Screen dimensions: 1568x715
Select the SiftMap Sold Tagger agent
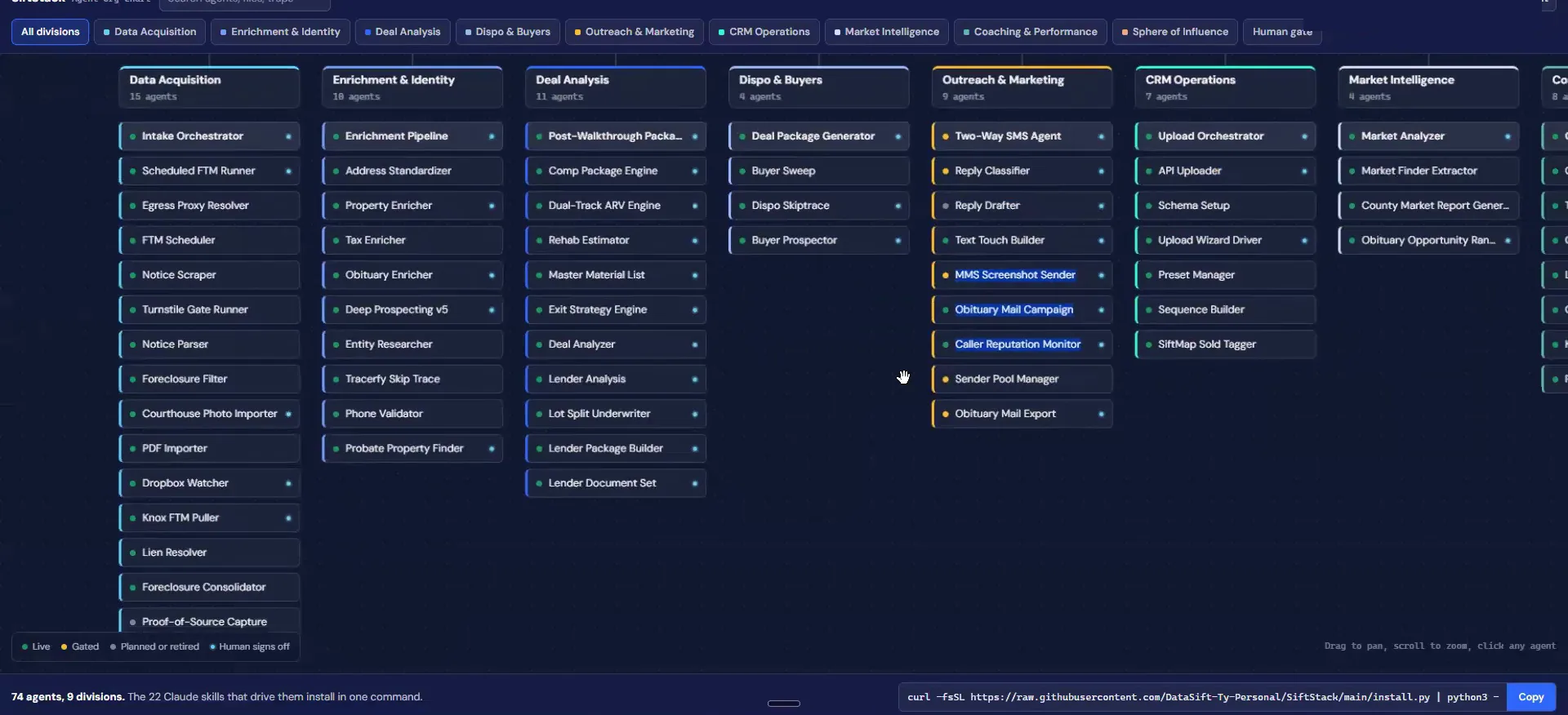click(x=1226, y=344)
